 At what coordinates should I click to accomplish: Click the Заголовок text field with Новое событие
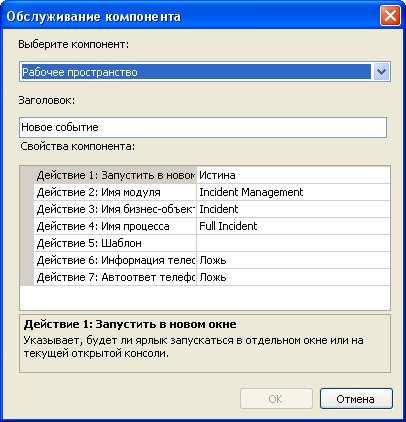203,127
